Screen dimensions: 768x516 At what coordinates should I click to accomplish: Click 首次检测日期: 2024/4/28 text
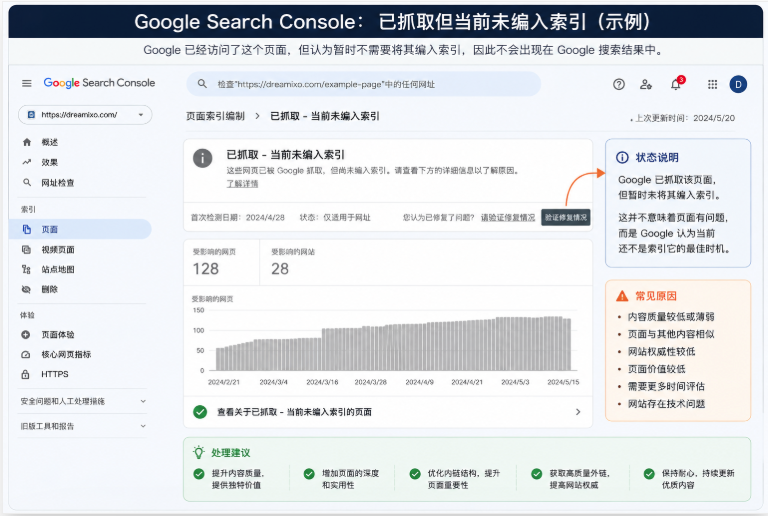(238, 217)
